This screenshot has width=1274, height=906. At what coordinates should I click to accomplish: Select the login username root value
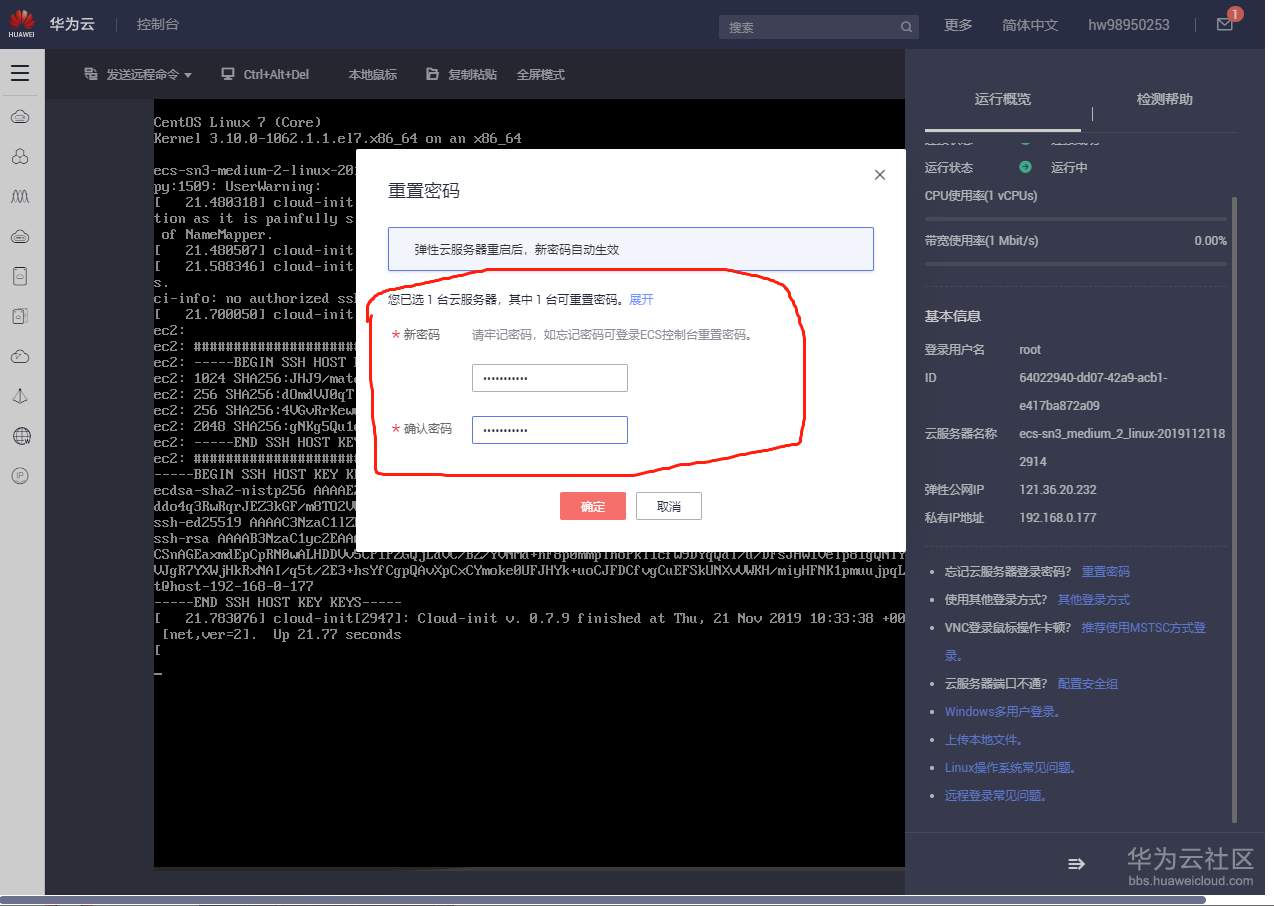pyautogui.click(x=1030, y=350)
